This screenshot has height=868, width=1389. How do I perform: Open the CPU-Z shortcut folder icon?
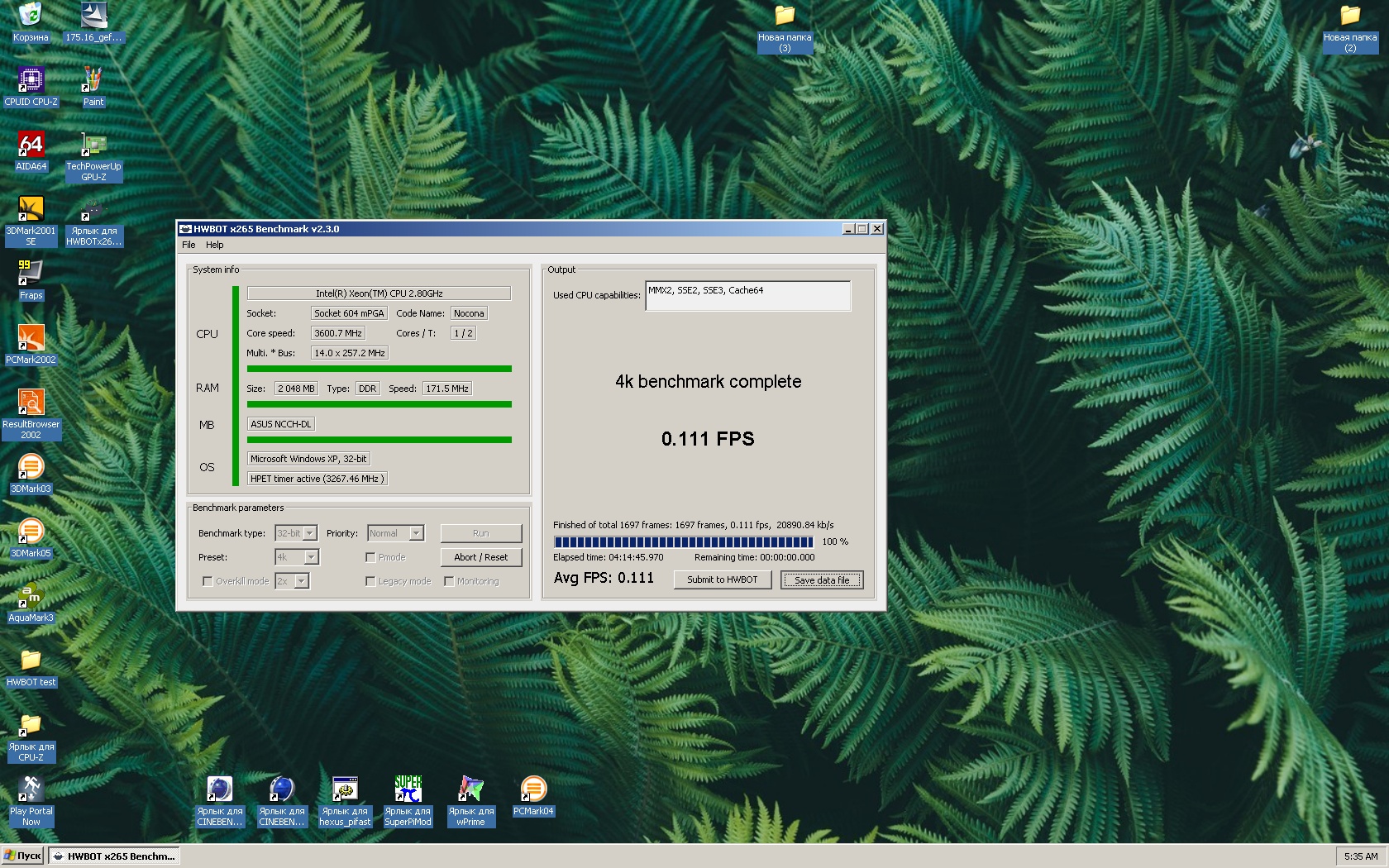(x=31, y=737)
